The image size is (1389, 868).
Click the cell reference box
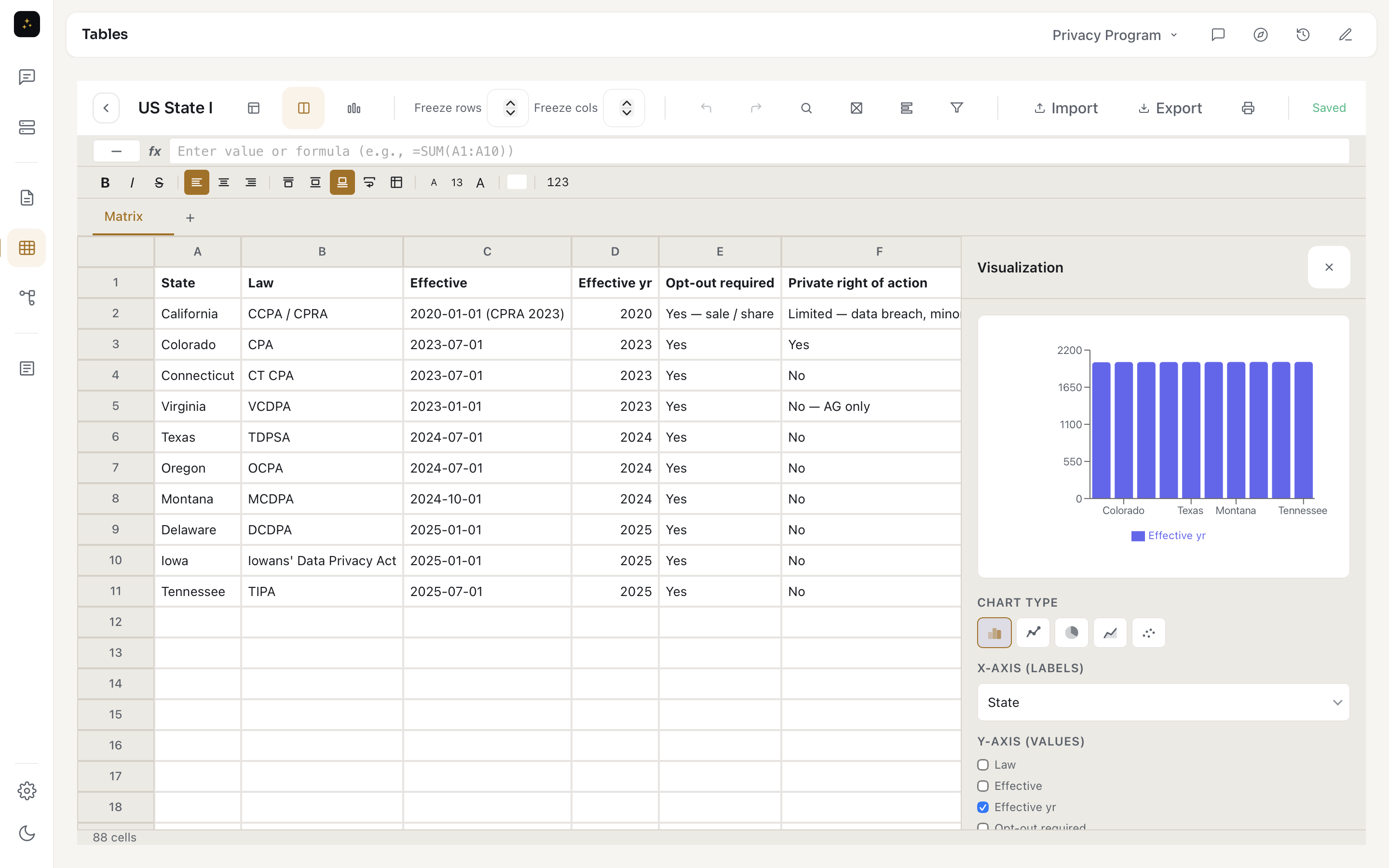click(117, 151)
